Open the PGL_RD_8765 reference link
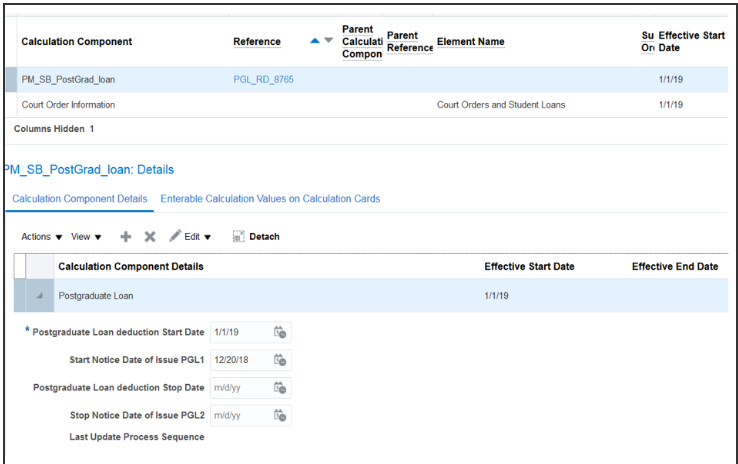The image size is (738, 464). [263, 79]
